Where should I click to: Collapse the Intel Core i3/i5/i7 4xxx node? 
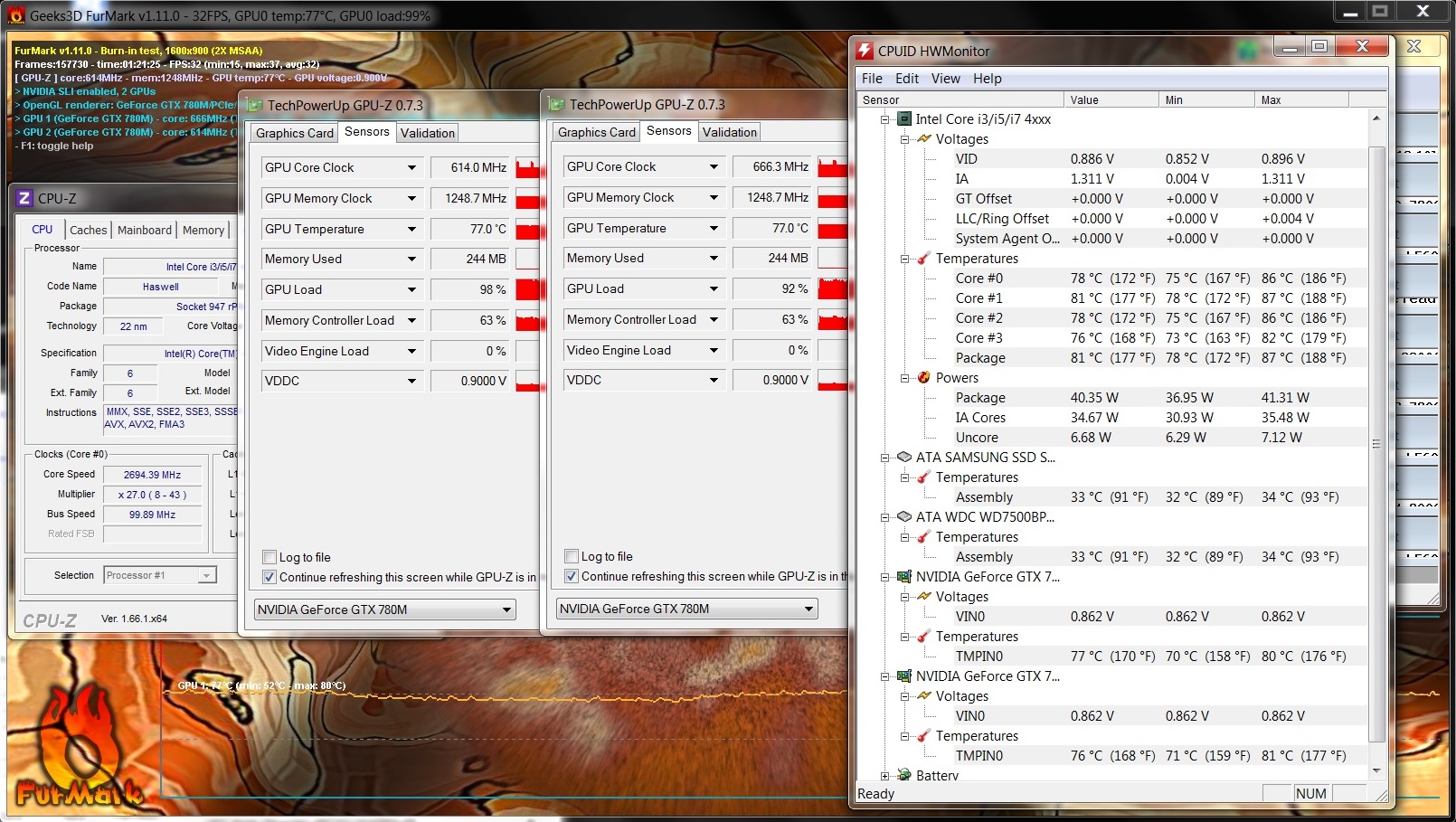tap(884, 119)
